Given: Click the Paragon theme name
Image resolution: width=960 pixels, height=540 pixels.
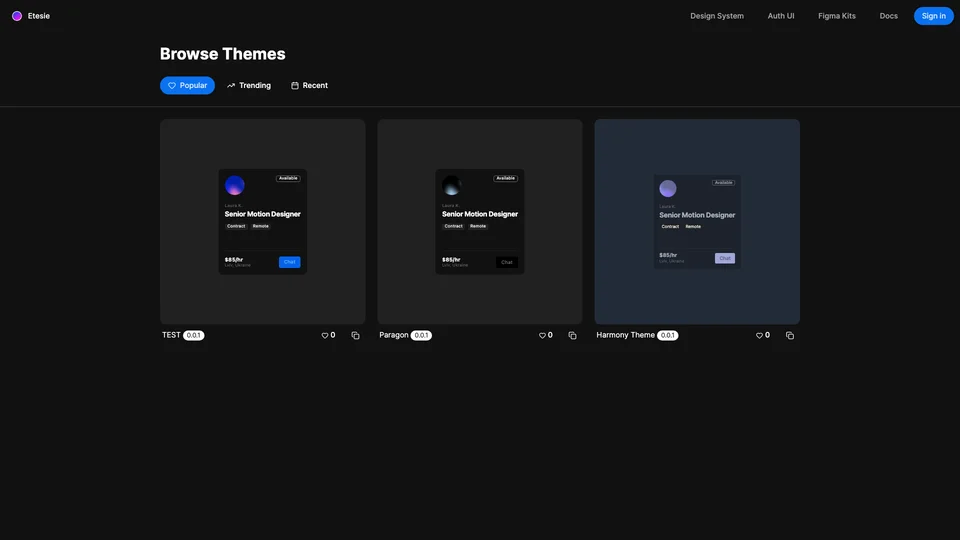Looking at the screenshot, I should click(x=394, y=335).
